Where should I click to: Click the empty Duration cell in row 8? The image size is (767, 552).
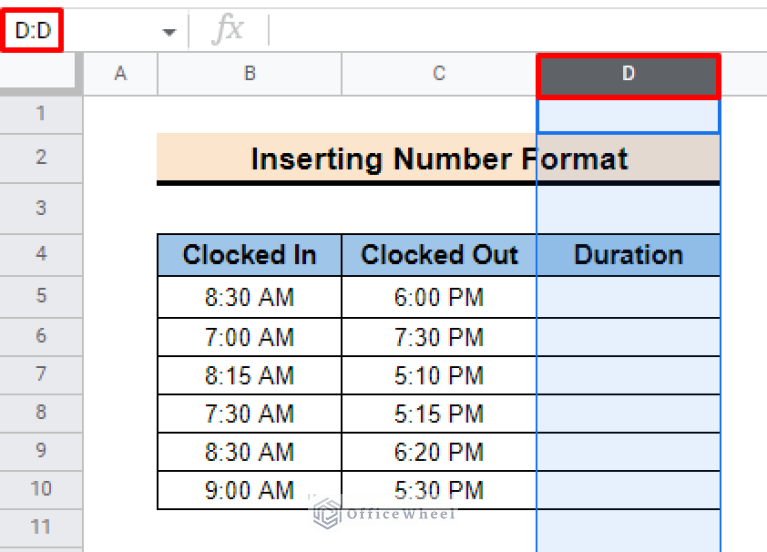coord(628,414)
